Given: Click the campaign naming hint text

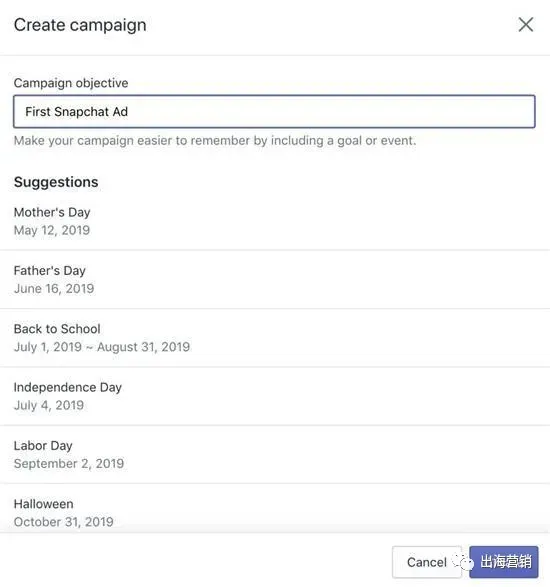Looking at the screenshot, I should (215, 141).
